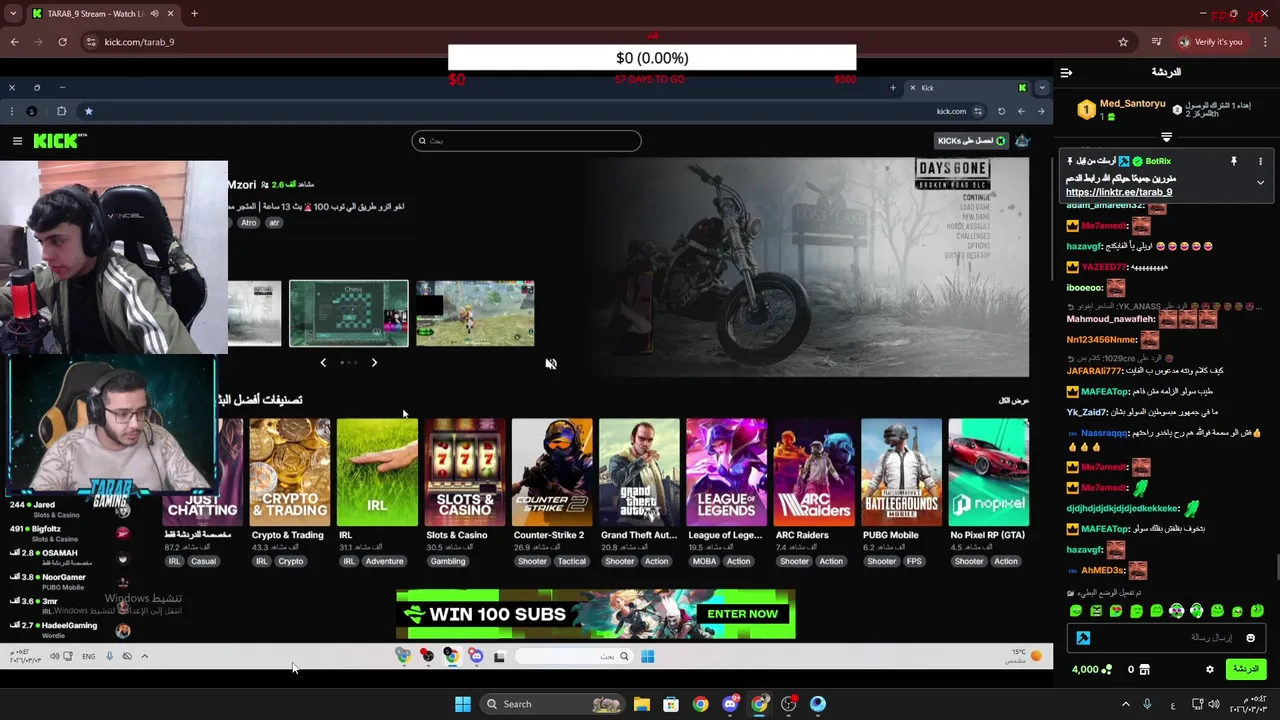Viewport: 1280px width, 720px height.
Task: Open a new browser tab
Action: tap(194, 14)
